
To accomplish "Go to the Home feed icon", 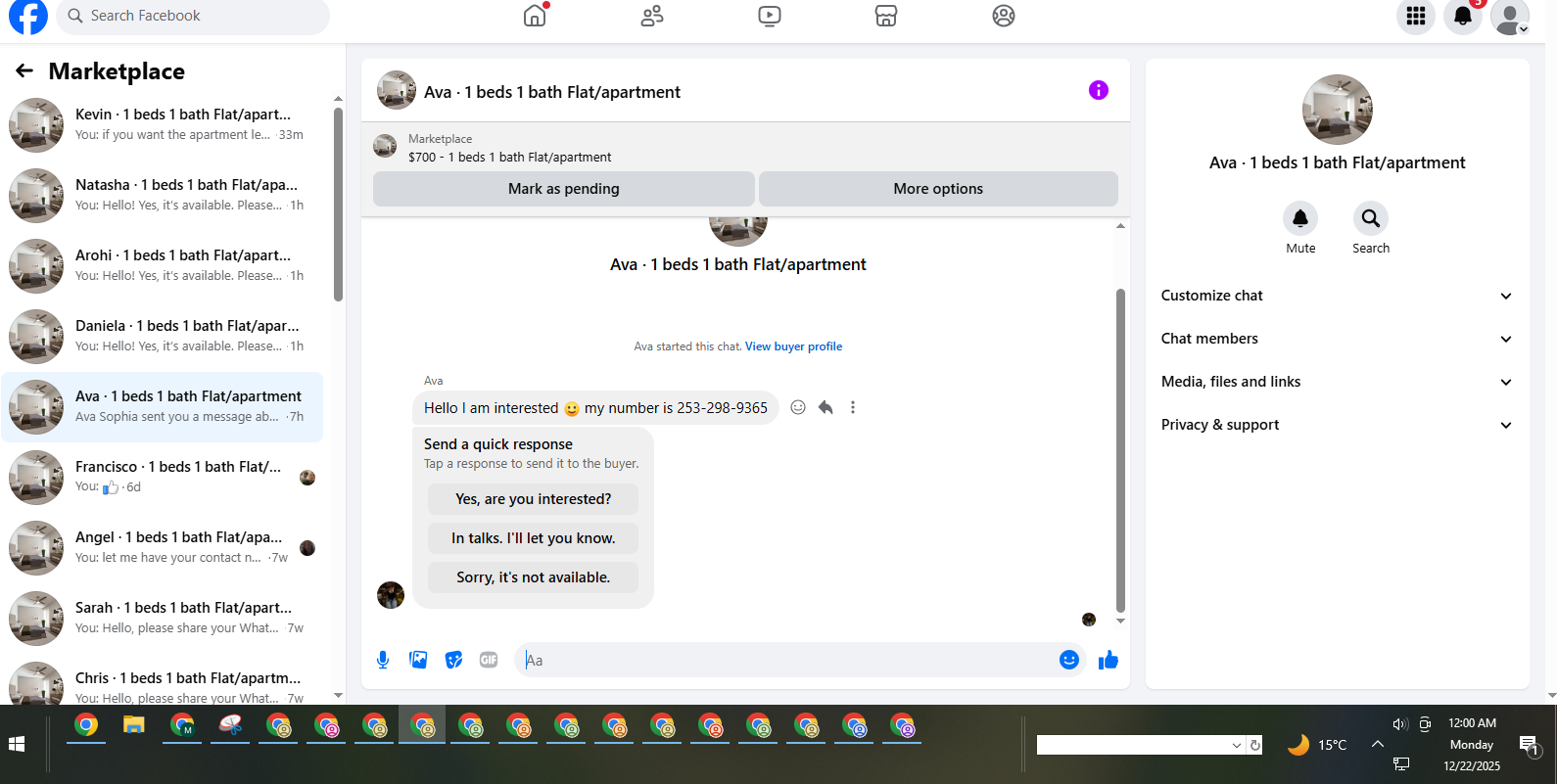I will (535, 16).
